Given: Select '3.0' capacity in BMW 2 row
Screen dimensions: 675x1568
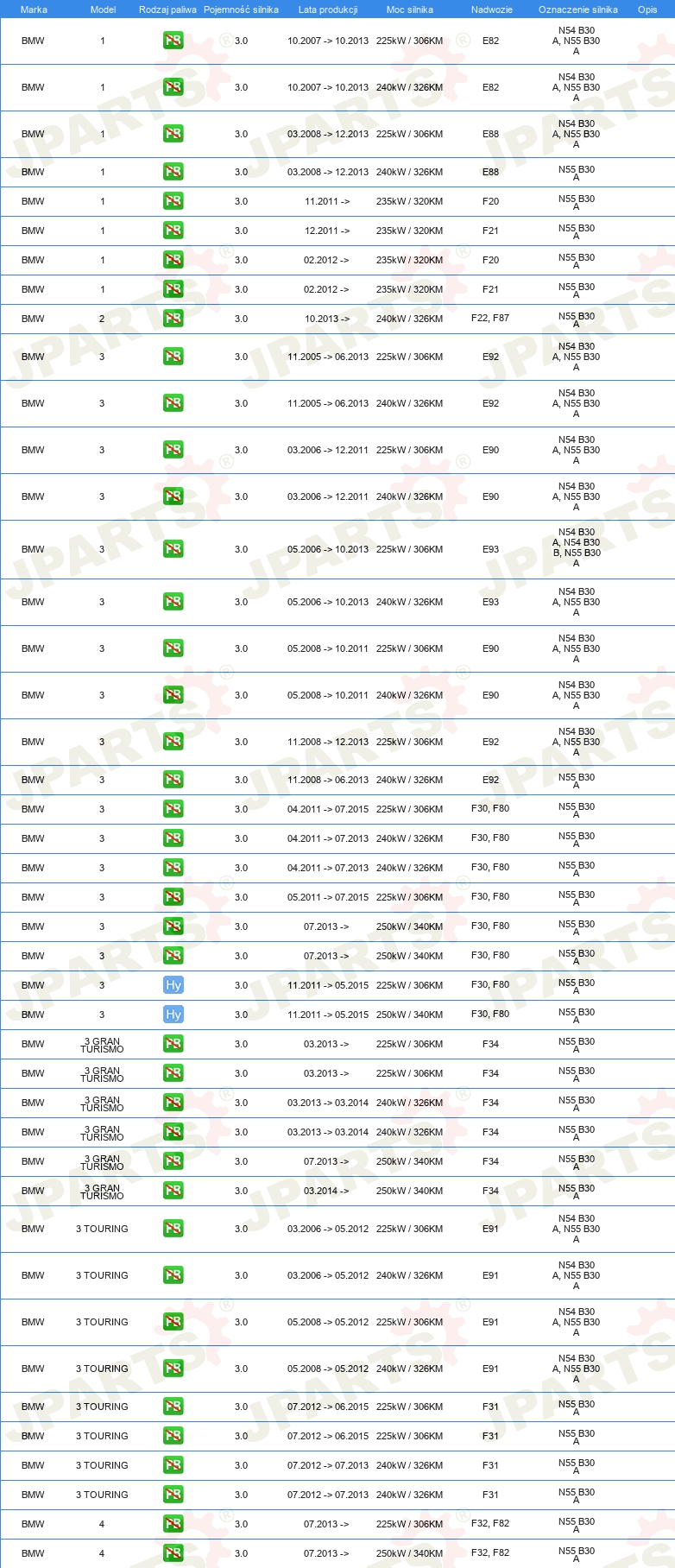Looking at the screenshot, I should tap(241, 319).
